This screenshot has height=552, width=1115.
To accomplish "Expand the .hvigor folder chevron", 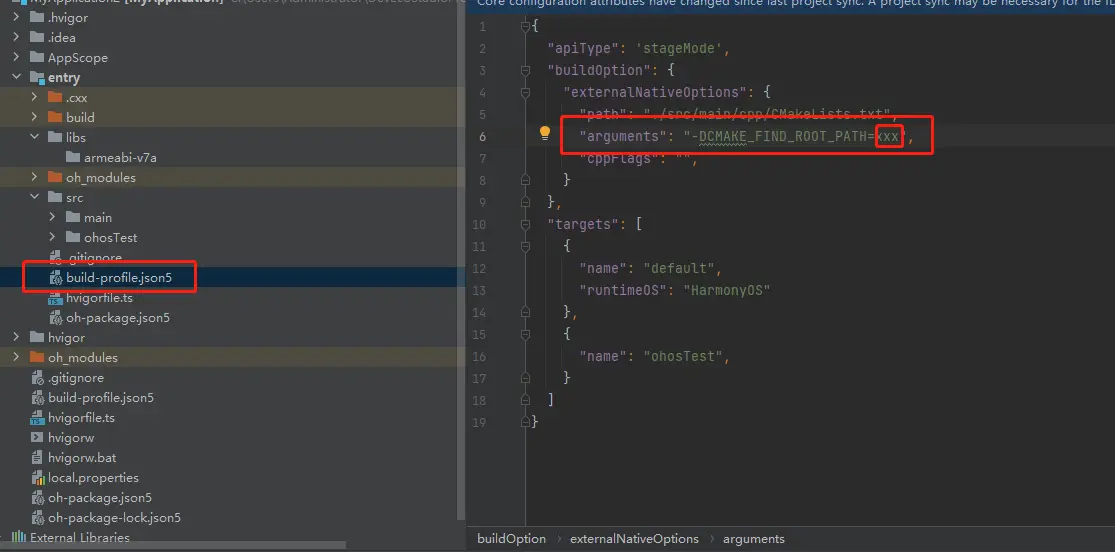I will coord(16,17).
